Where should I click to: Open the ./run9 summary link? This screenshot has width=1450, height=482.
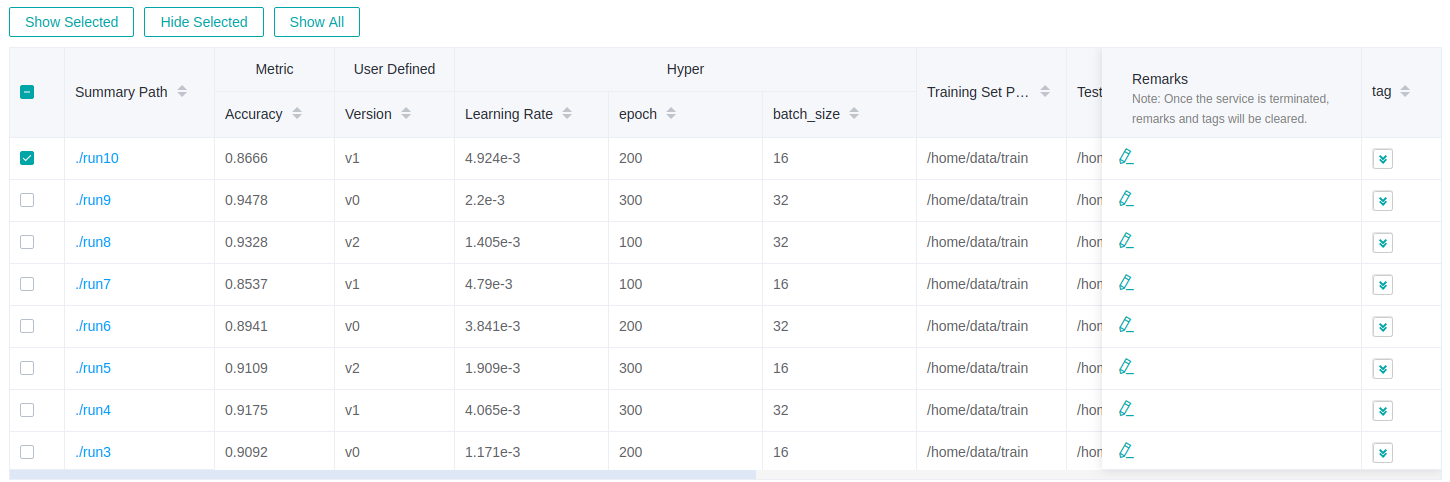click(93, 200)
